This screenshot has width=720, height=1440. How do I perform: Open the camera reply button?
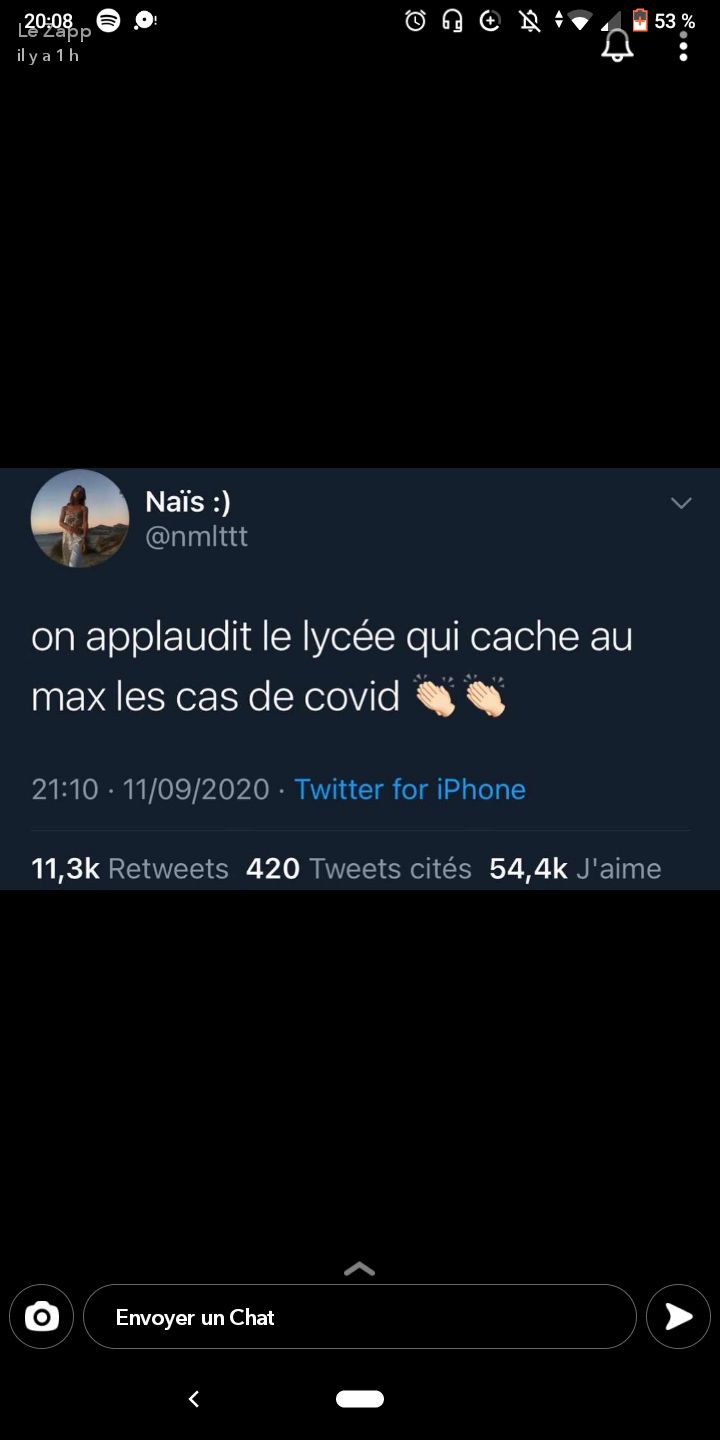(42, 1317)
